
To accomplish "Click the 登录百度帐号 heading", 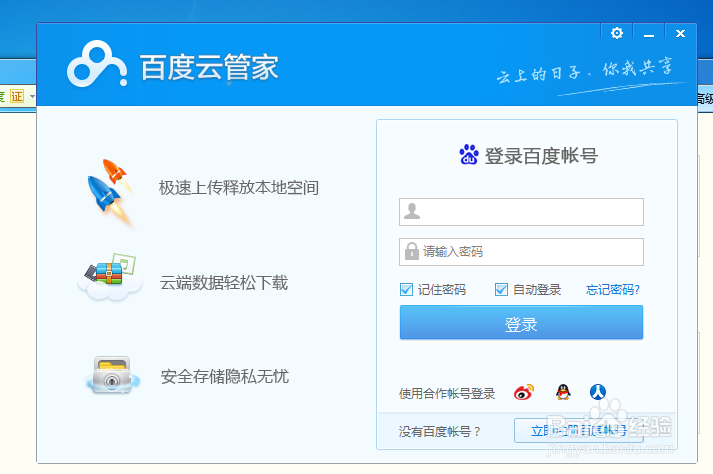I will tap(541, 156).
